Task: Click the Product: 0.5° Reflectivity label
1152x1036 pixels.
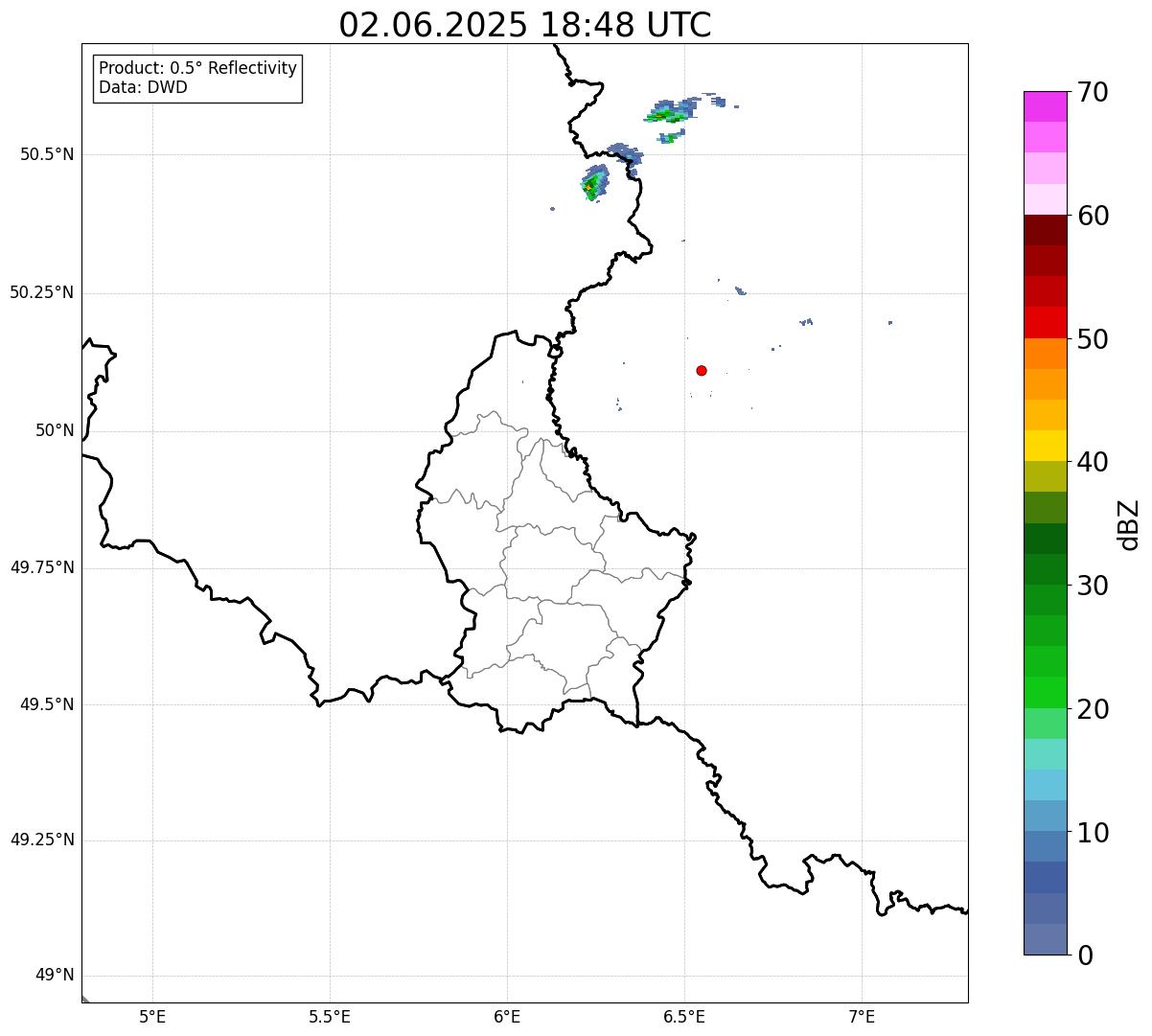Action: (x=197, y=68)
